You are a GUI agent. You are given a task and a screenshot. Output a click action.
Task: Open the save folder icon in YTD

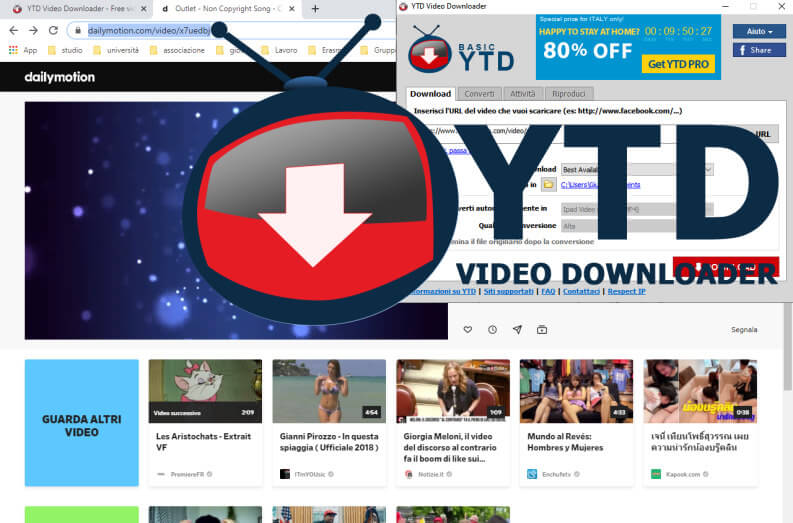(x=549, y=185)
